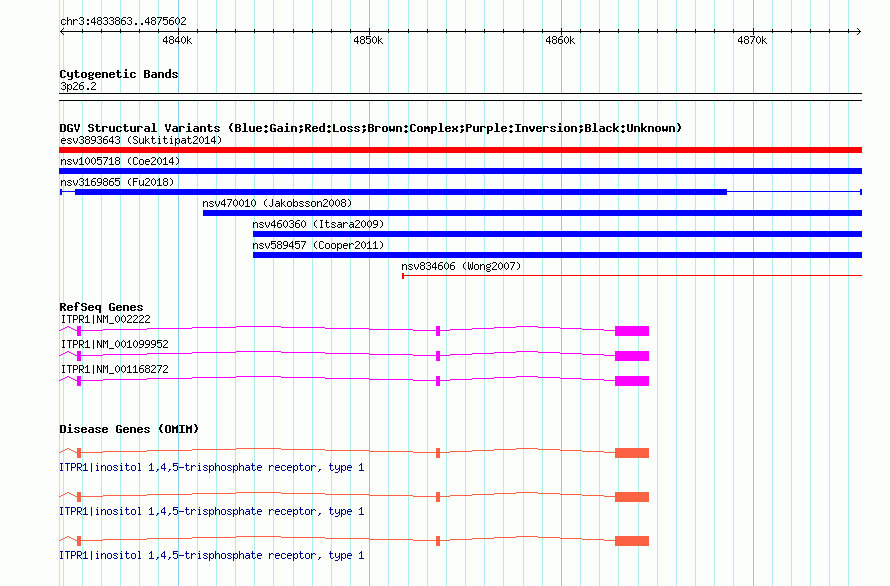The height and width of the screenshot is (586, 890).
Task: Click the chr3:4833863..4875602 coordinate label
Action: tap(123, 21)
